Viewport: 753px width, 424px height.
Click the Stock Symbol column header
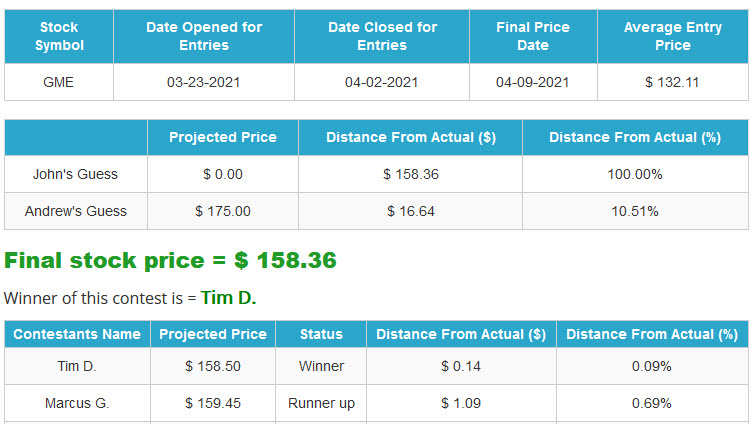pyautogui.click(x=59, y=36)
